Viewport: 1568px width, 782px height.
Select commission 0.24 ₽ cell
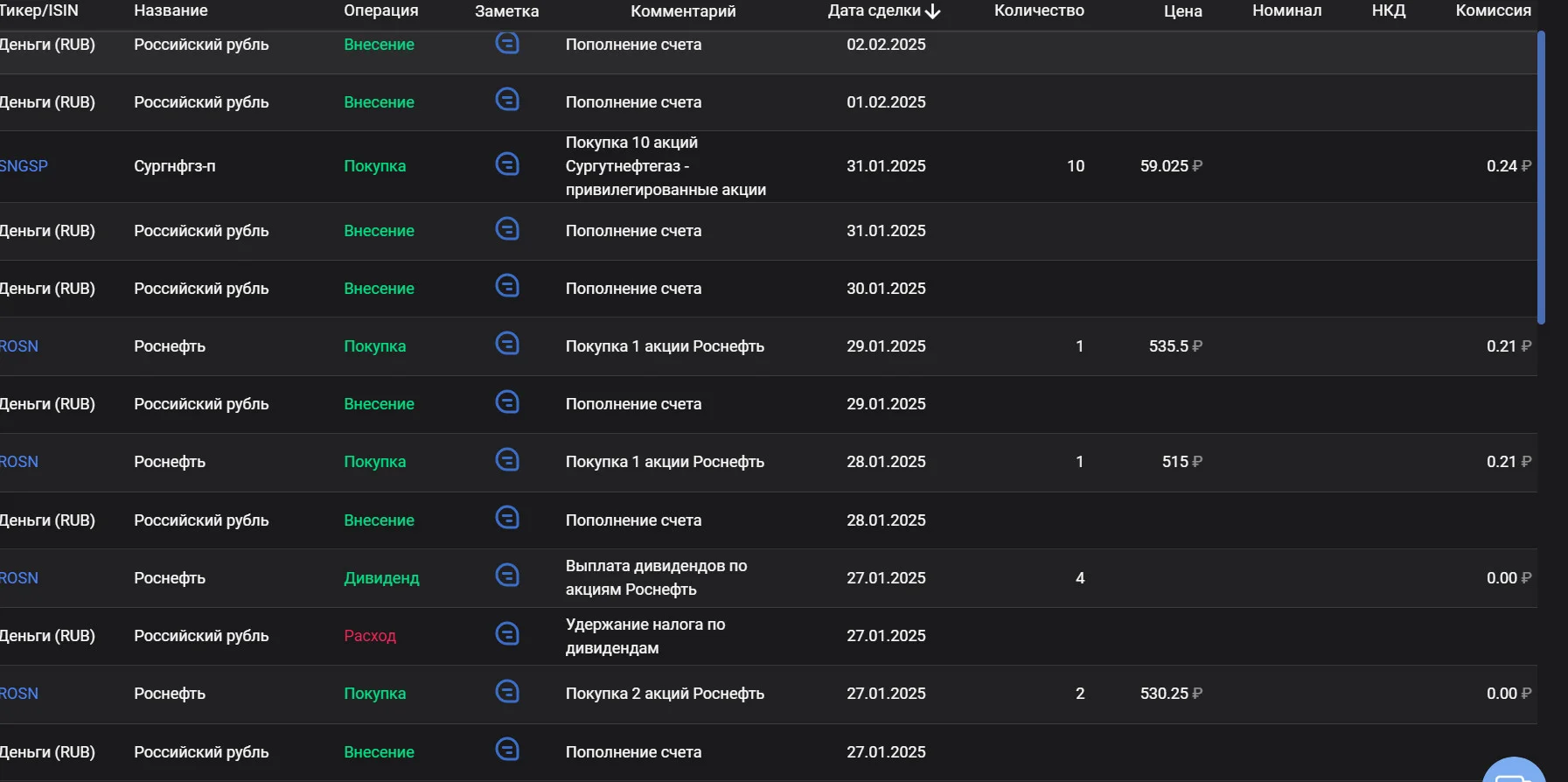pos(1509,166)
